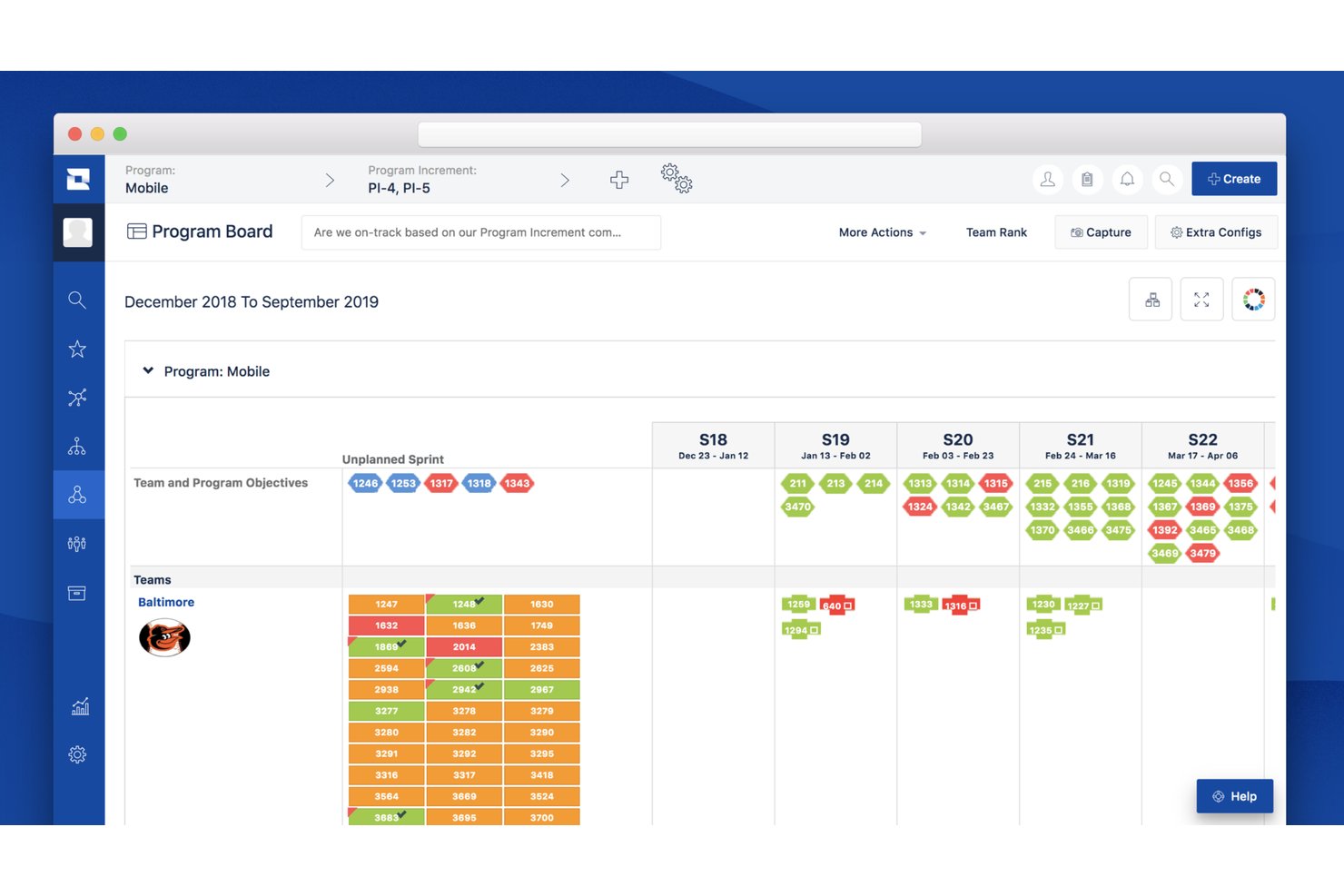The image size is (1344, 896).
Task: Open the red feature card 2014
Action: (x=464, y=647)
